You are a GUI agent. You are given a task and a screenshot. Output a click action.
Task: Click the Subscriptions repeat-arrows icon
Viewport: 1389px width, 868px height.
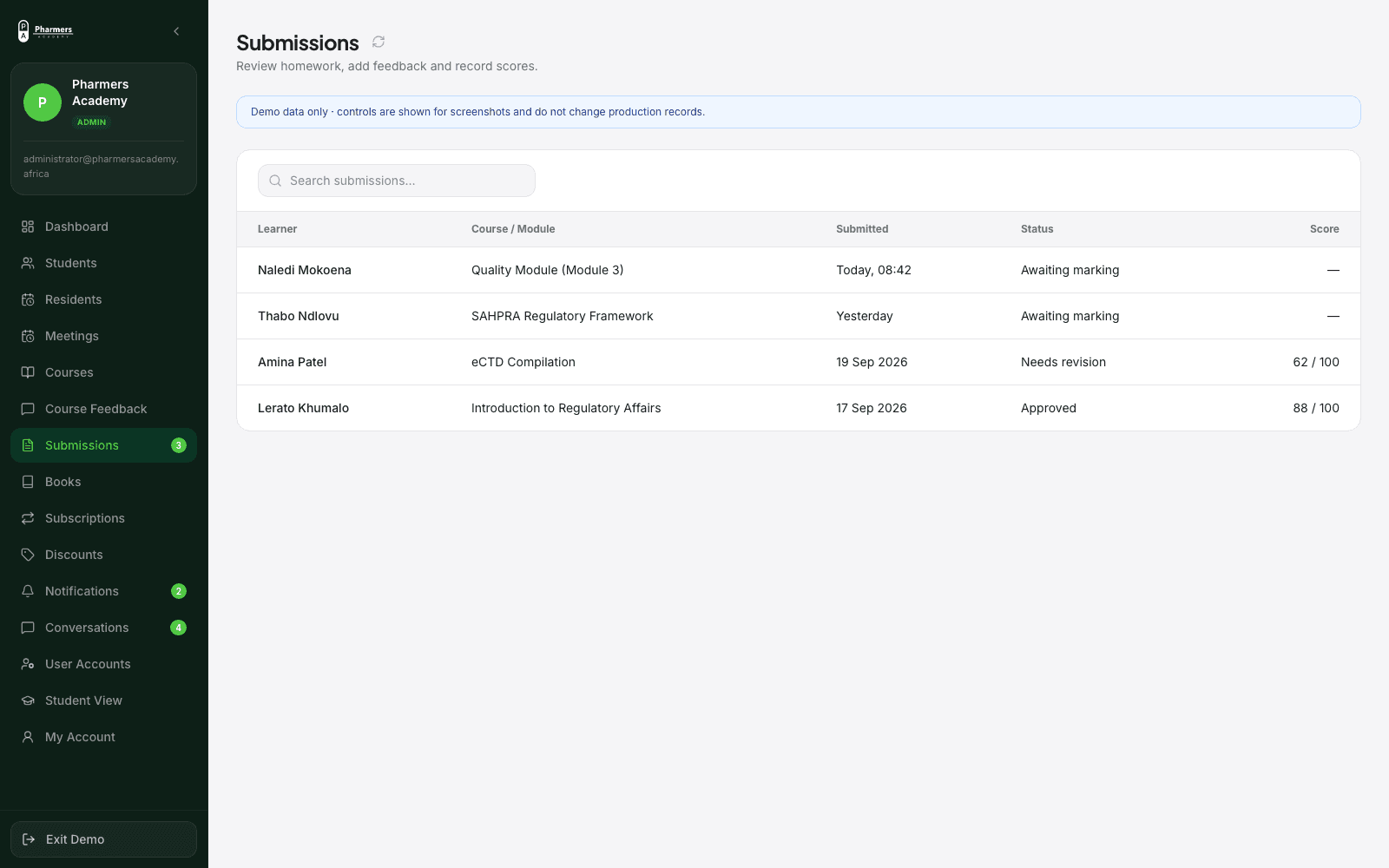(28, 518)
